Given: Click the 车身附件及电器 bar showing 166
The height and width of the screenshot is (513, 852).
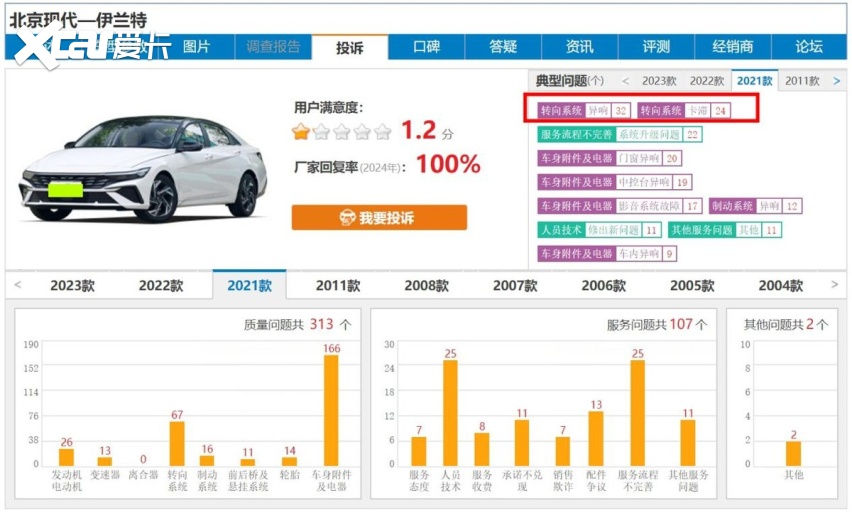Looking at the screenshot, I should [x=331, y=410].
